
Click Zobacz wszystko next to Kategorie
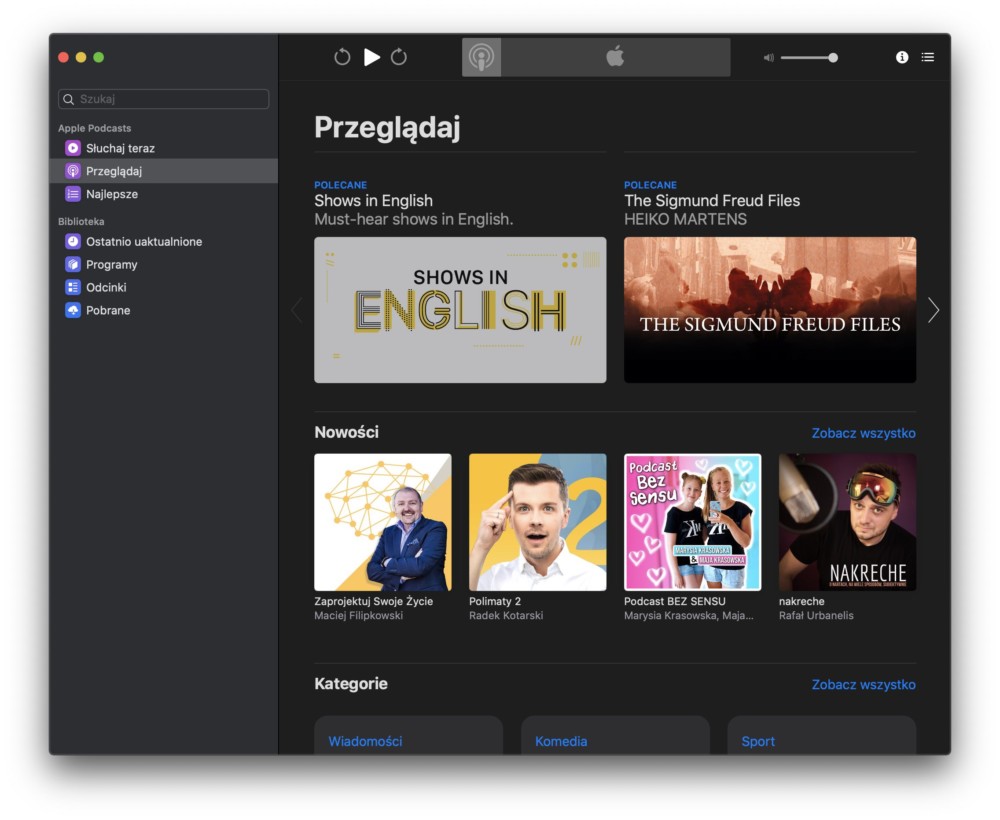click(864, 685)
